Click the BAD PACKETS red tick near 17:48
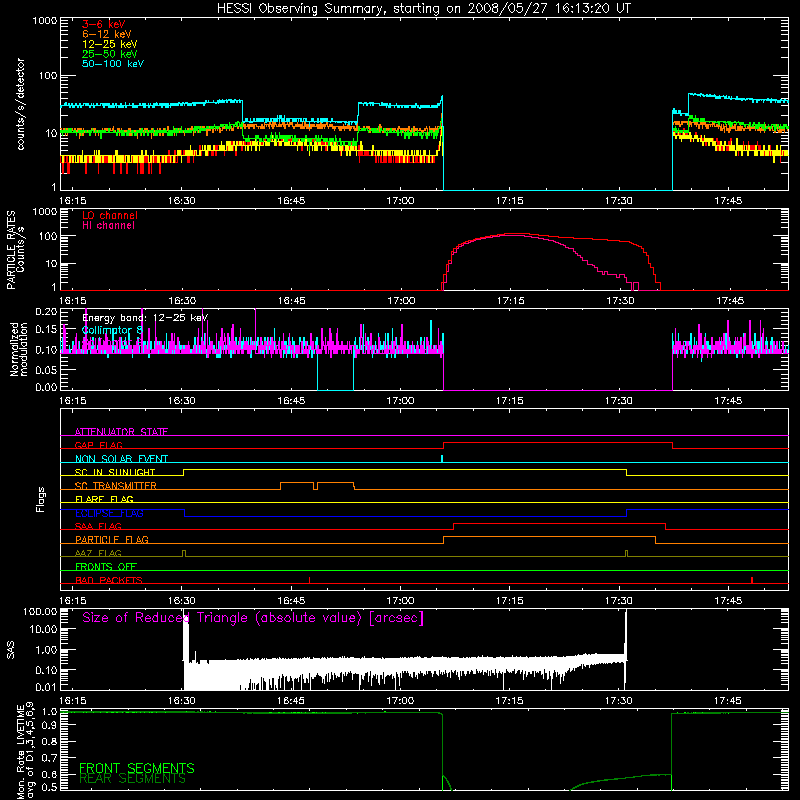 pyautogui.click(x=752, y=580)
